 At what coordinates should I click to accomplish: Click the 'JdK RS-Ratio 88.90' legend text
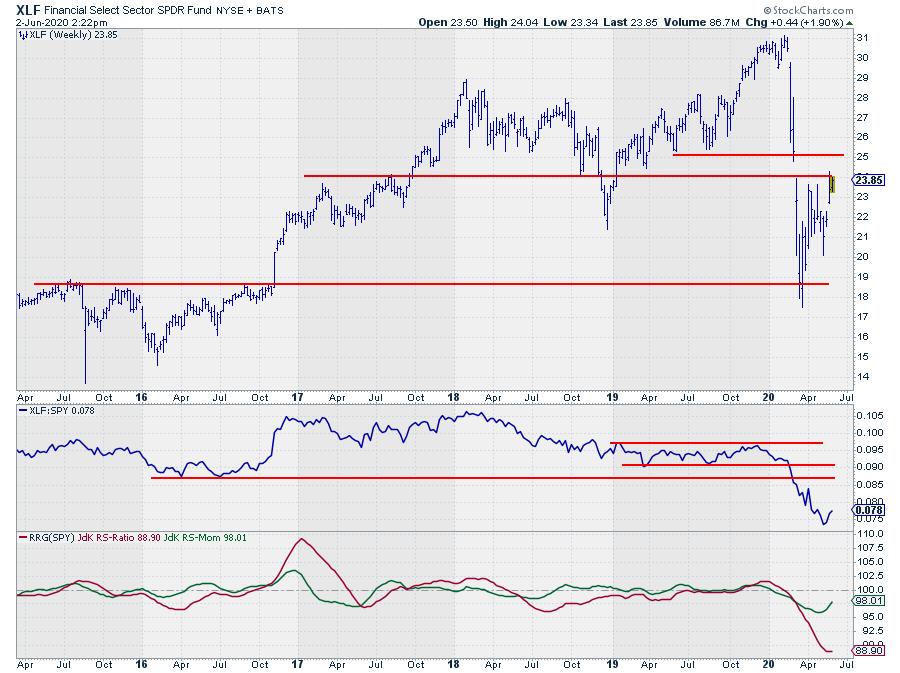click(x=118, y=538)
